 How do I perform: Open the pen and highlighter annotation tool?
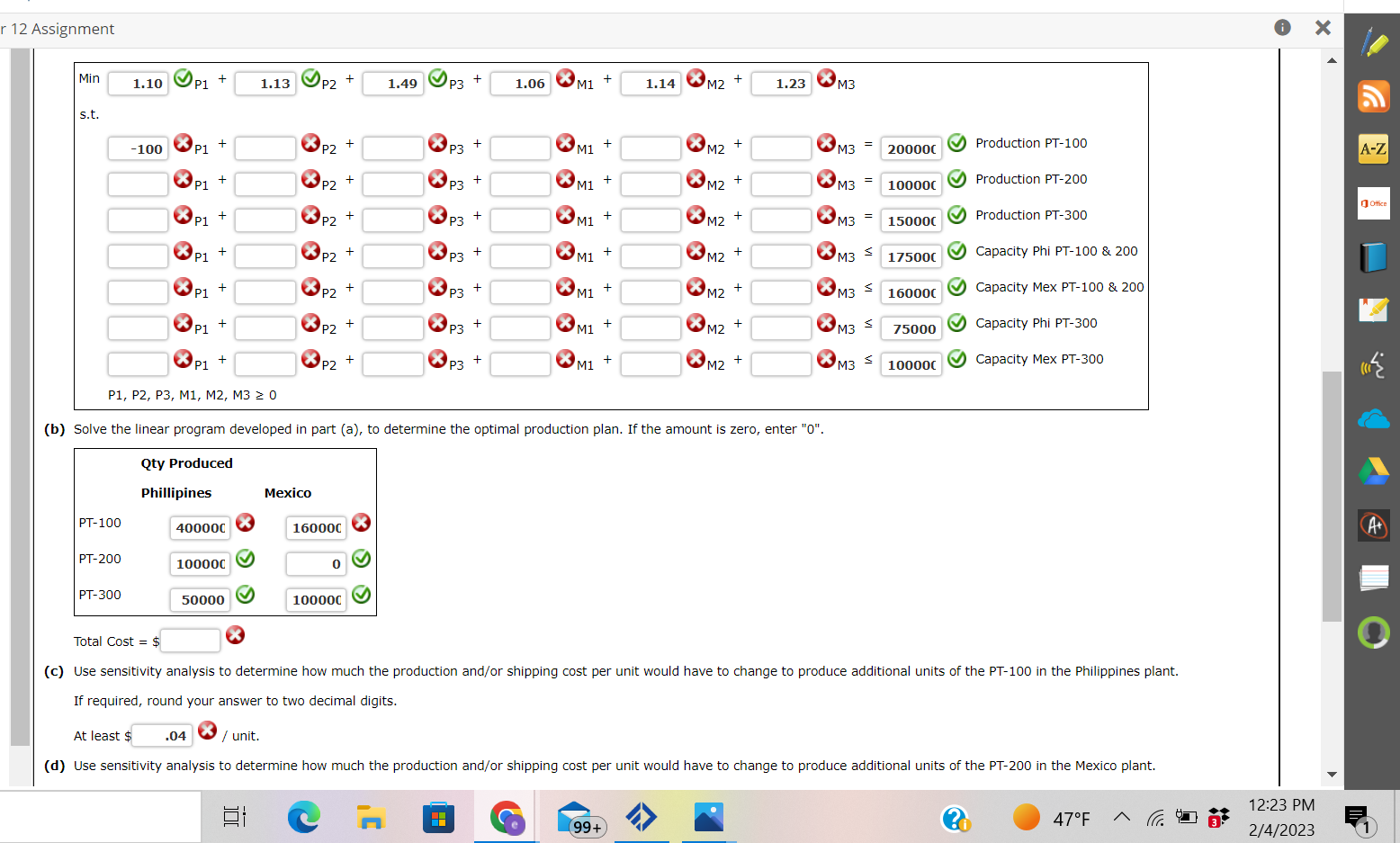coord(1374,41)
